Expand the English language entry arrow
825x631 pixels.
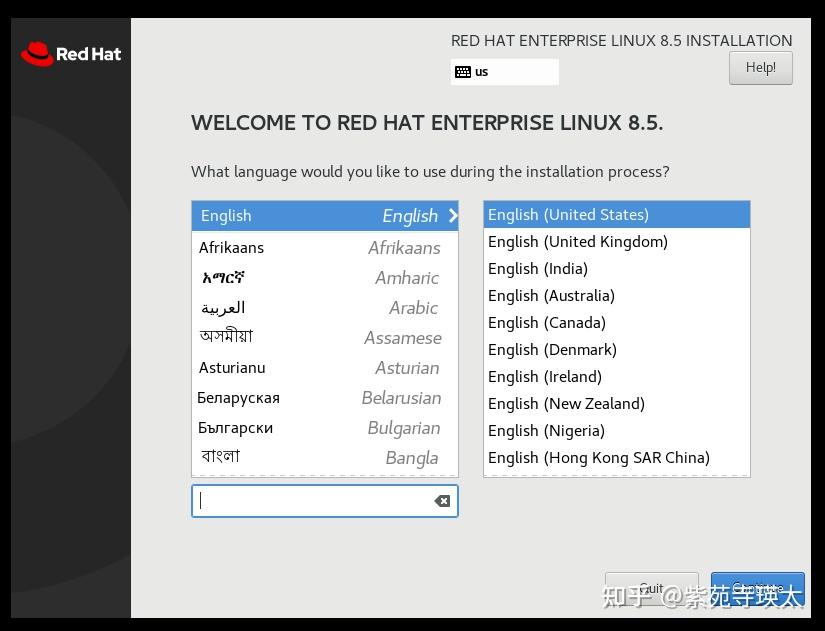pyautogui.click(x=452, y=215)
